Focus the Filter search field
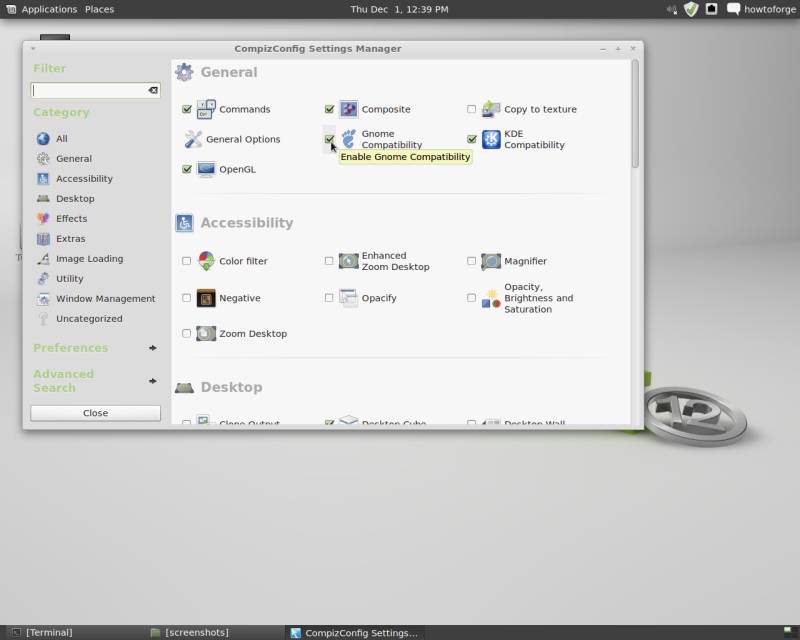Screen dimensions: 800x640 click(95, 90)
